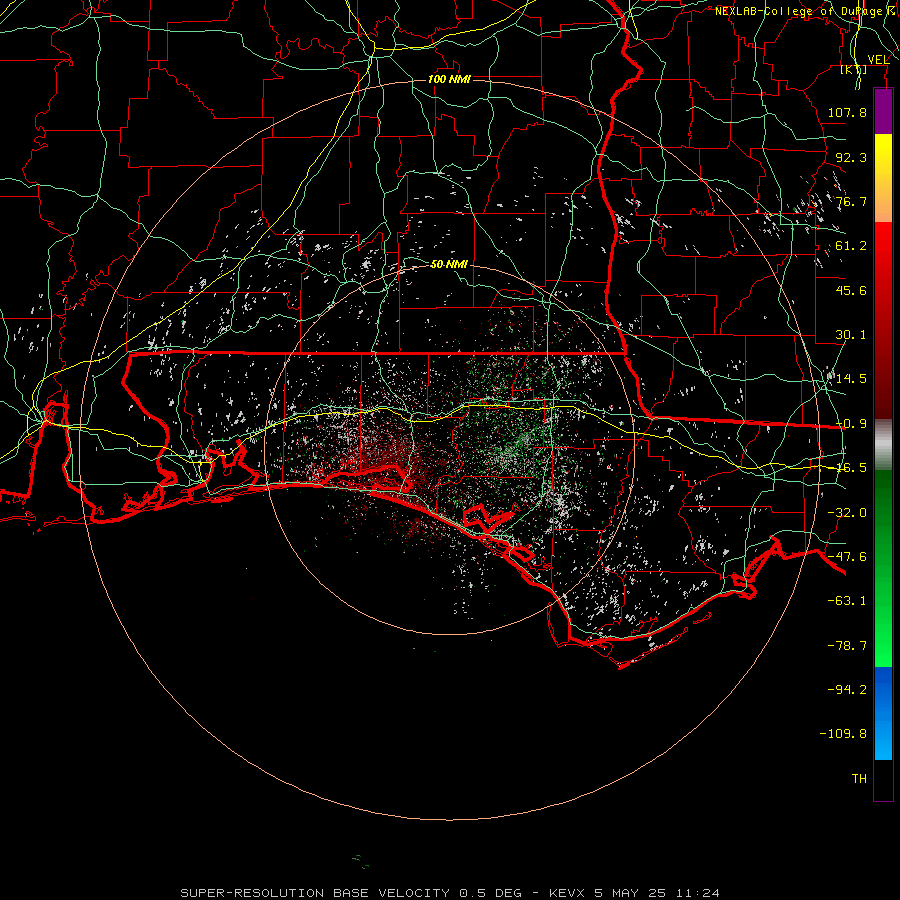
Task: Click the -78.7 velocity scale value
Action: [847, 646]
